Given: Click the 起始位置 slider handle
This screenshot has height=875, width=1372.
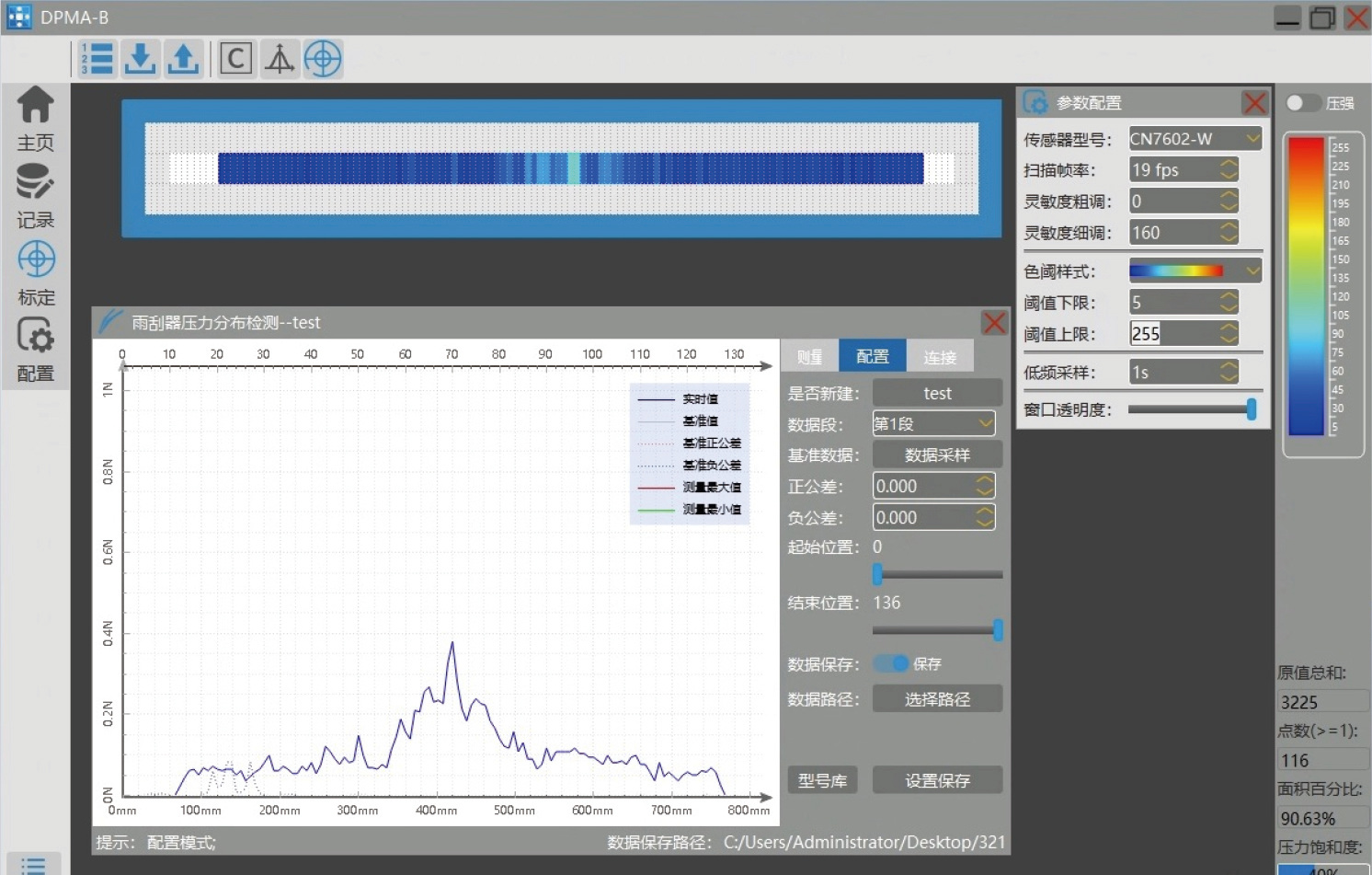Looking at the screenshot, I should 877,574.
